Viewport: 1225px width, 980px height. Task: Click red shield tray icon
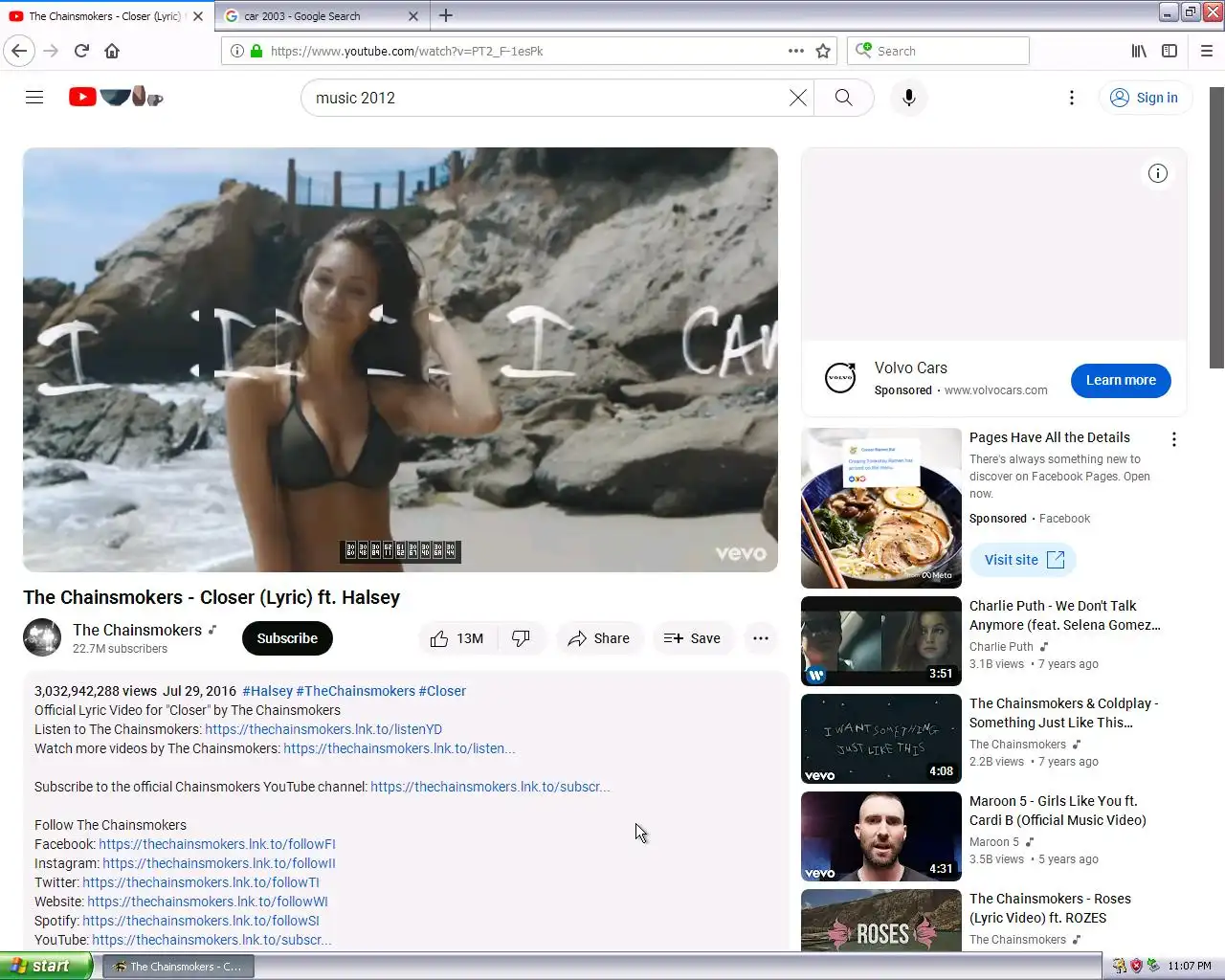tap(1136, 966)
